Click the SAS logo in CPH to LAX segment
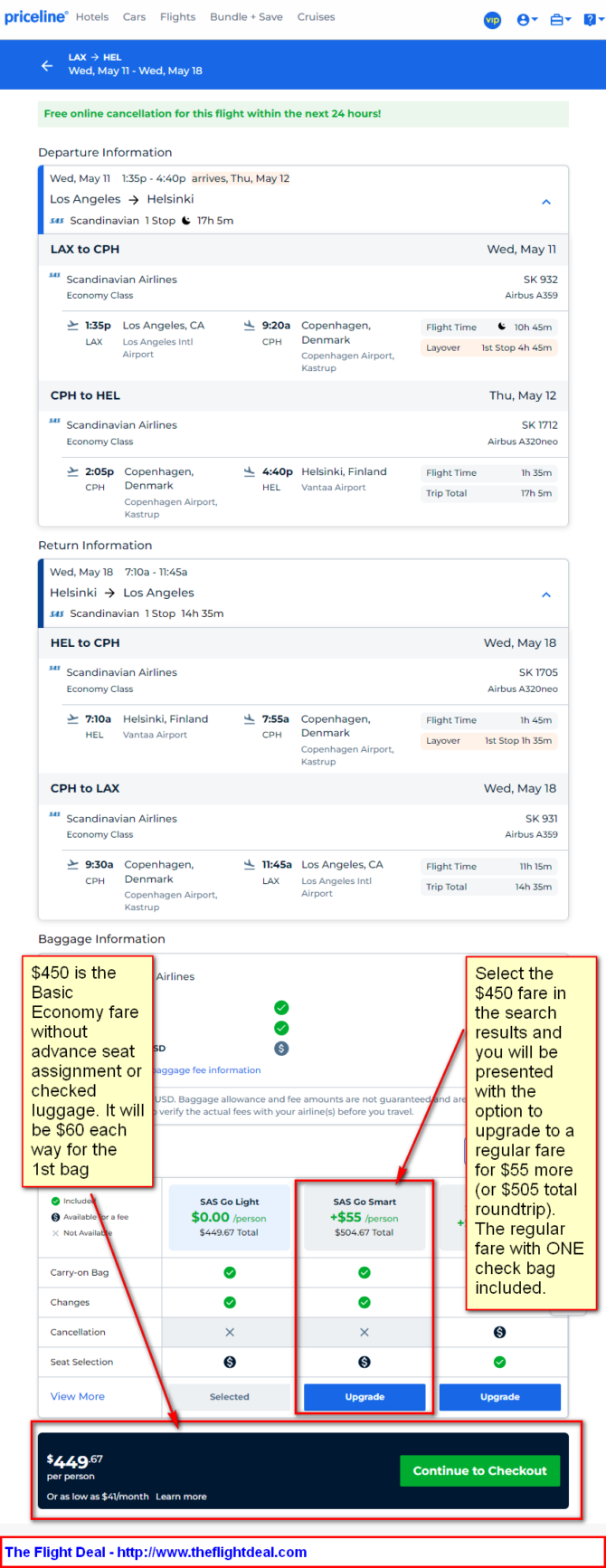606x1568 pixels. [55, 815]
